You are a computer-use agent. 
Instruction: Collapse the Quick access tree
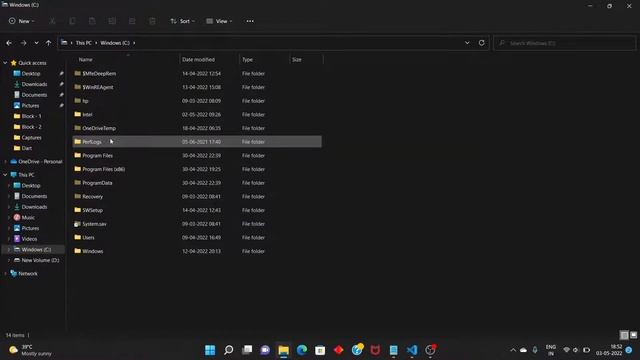5,63
